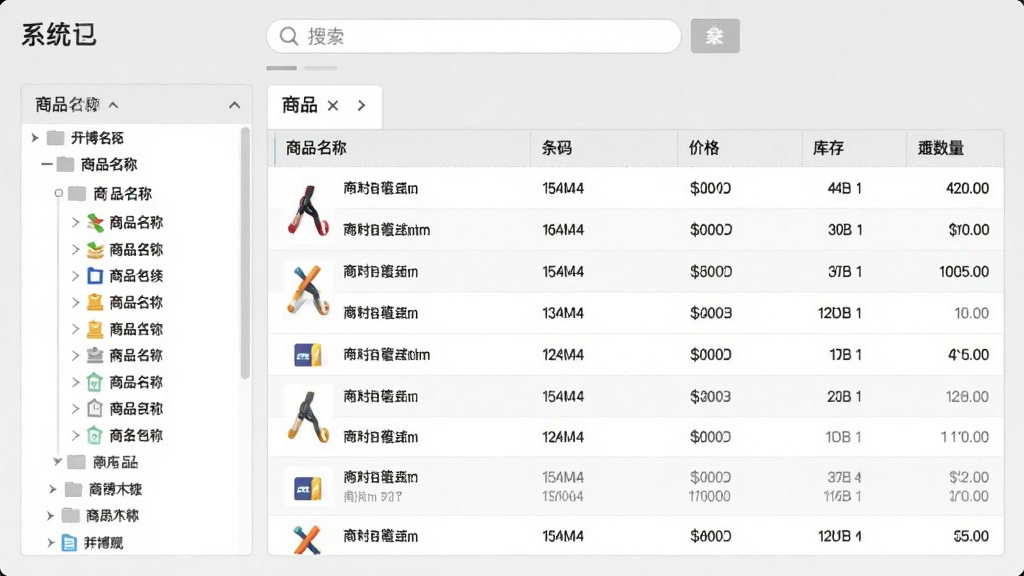Click the quantity value $10.00
1024x576 pixels.
(x=968, y=230)
